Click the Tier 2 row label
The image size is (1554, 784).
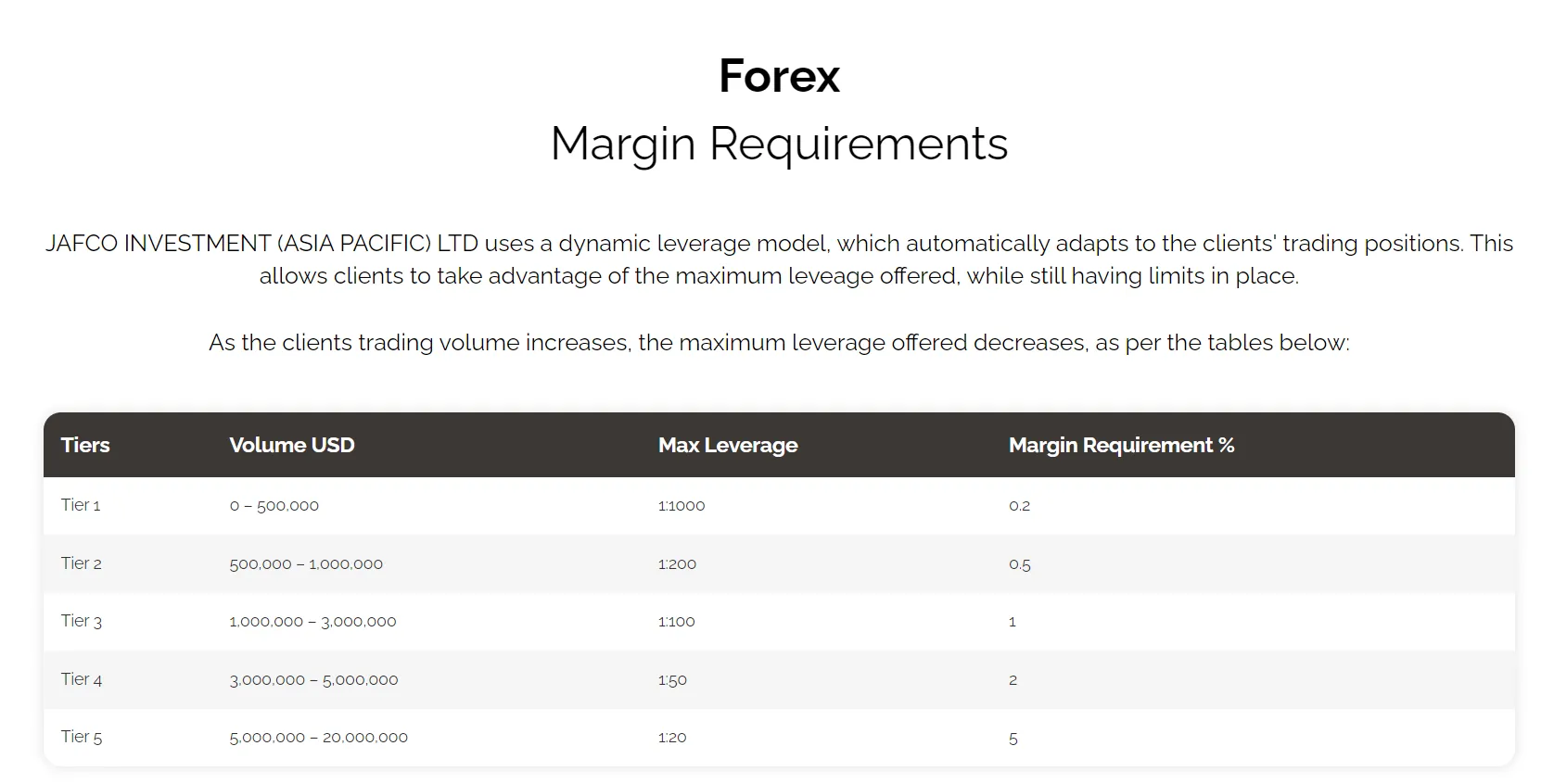pos(82,563)
